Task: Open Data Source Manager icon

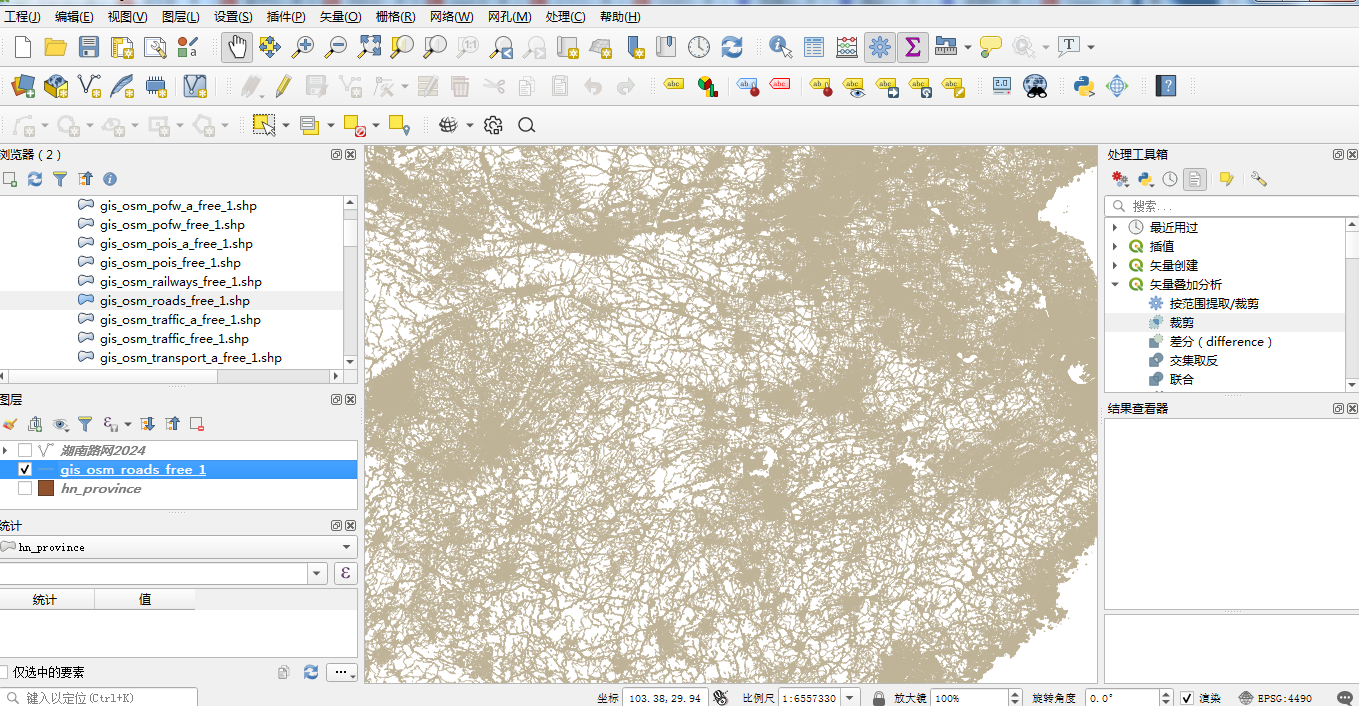Action: (22, 86)
